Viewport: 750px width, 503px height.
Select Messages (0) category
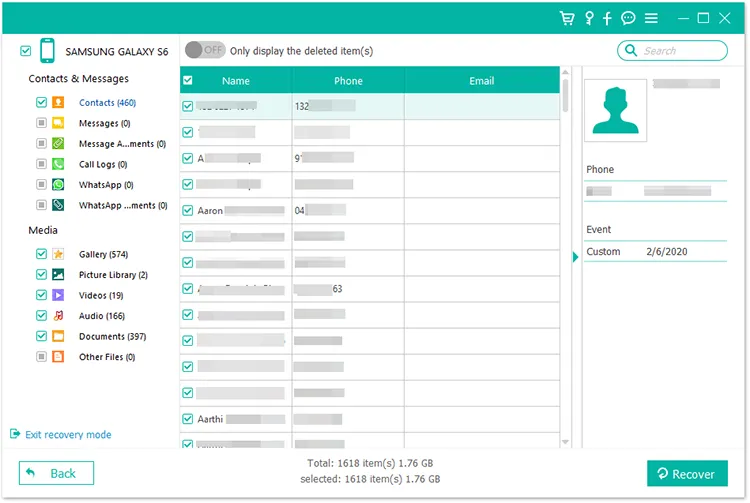pos(104,123)
